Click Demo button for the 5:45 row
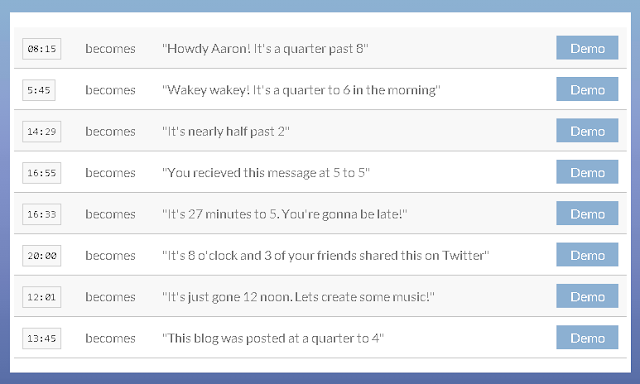 click(x=587, y=89)
